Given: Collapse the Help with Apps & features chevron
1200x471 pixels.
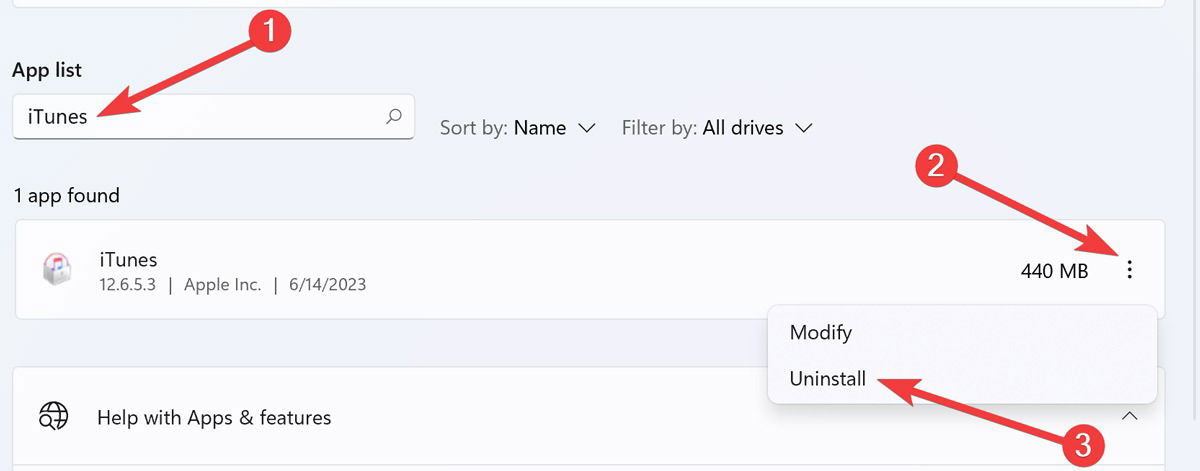Looking at the screenshot, I should coord(1129,415).
